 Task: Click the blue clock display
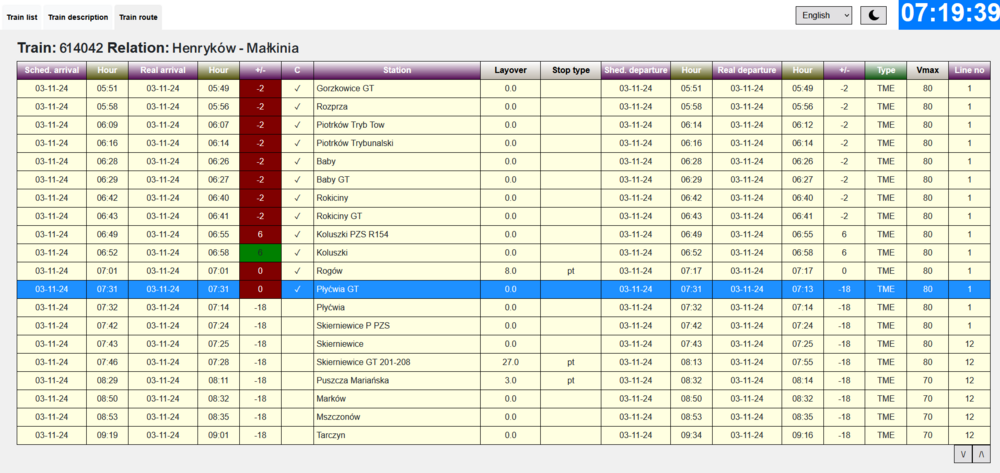click(948, 15)
